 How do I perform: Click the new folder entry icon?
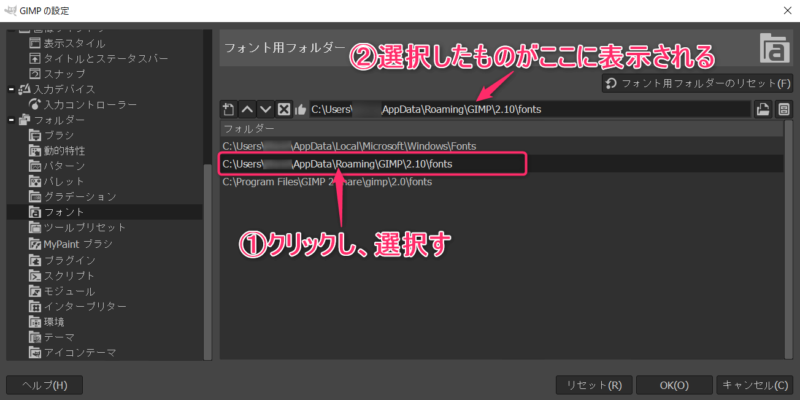click(x=229, y=109)
